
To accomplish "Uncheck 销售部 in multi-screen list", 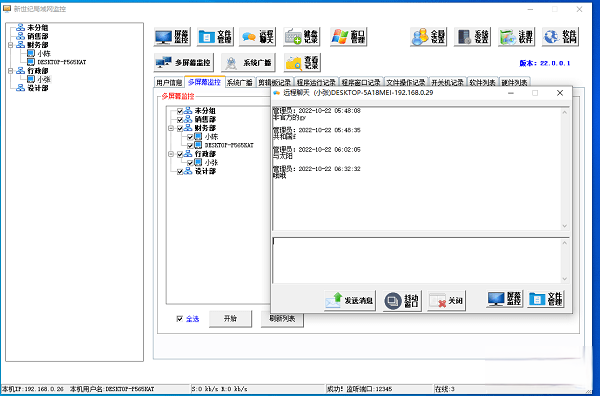I will pyautogui.click(x=180, y=120).
